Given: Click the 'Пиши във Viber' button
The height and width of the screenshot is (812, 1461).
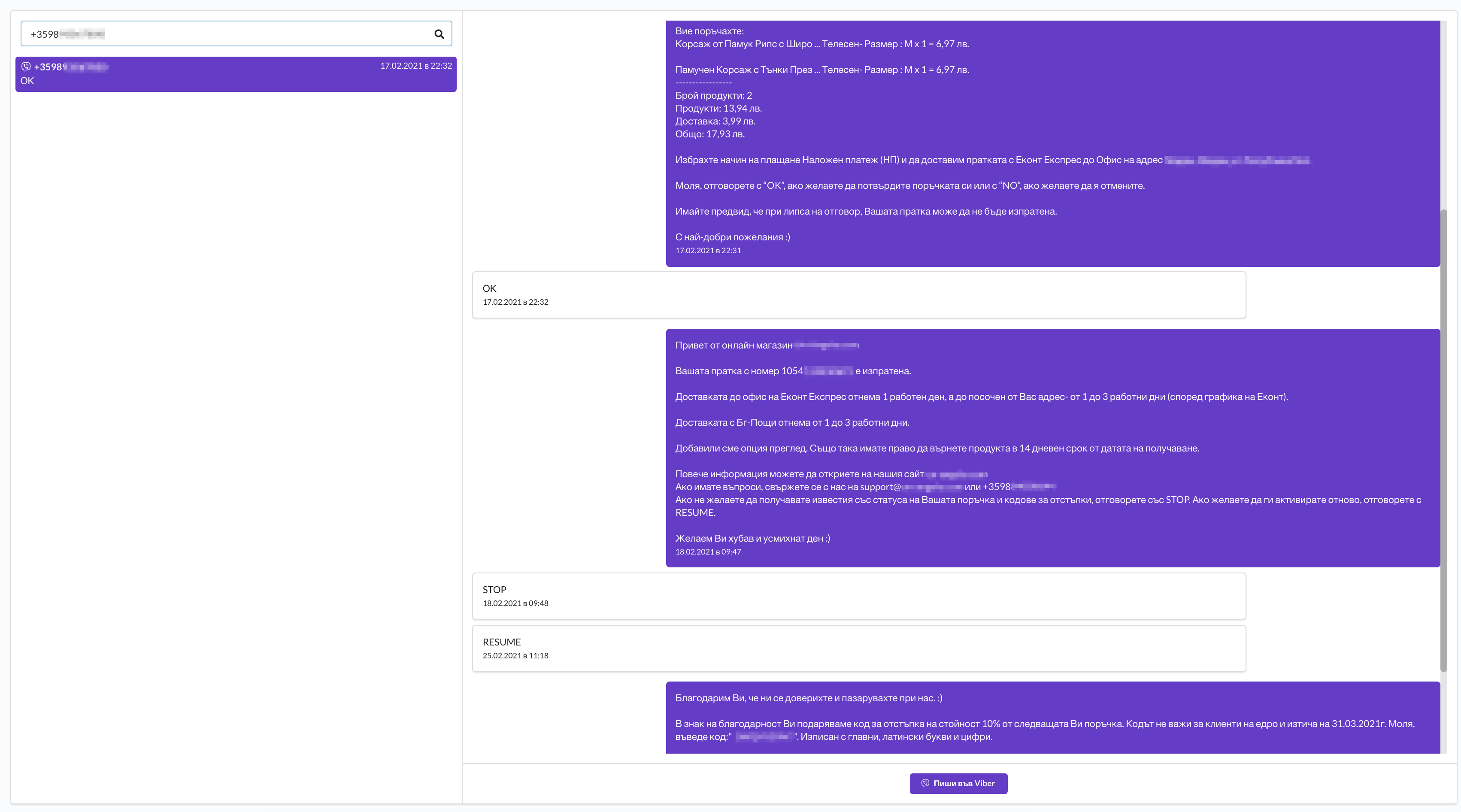Looking at the screenshot, I should point(958,784).
